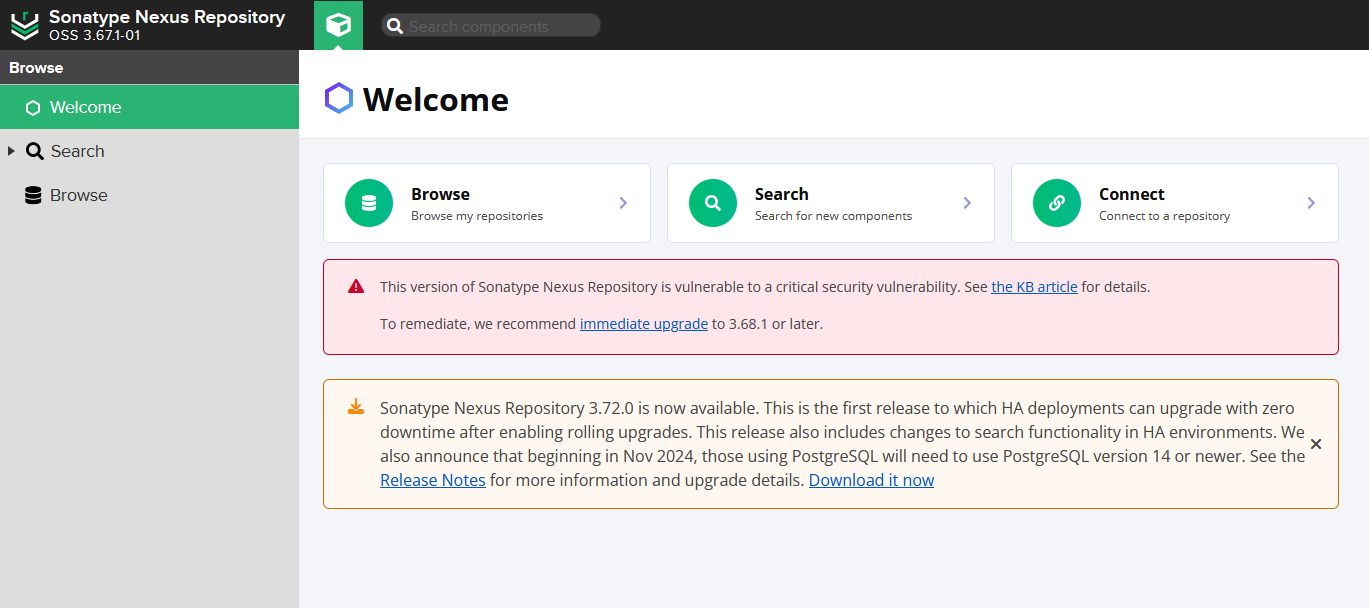Follow the immediate upgrade link
The height and width of the screenshot is (608, 1369).
click(644, 324)
